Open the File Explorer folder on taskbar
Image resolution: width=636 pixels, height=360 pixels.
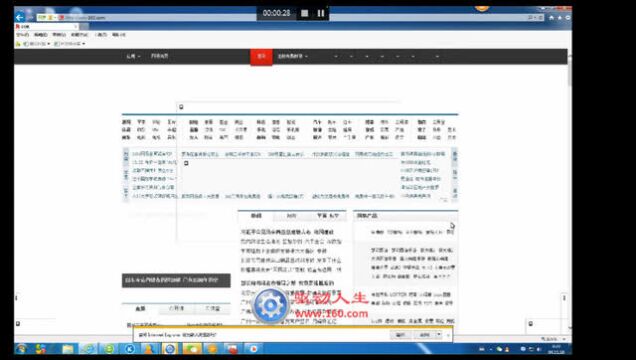click(68, 349)
